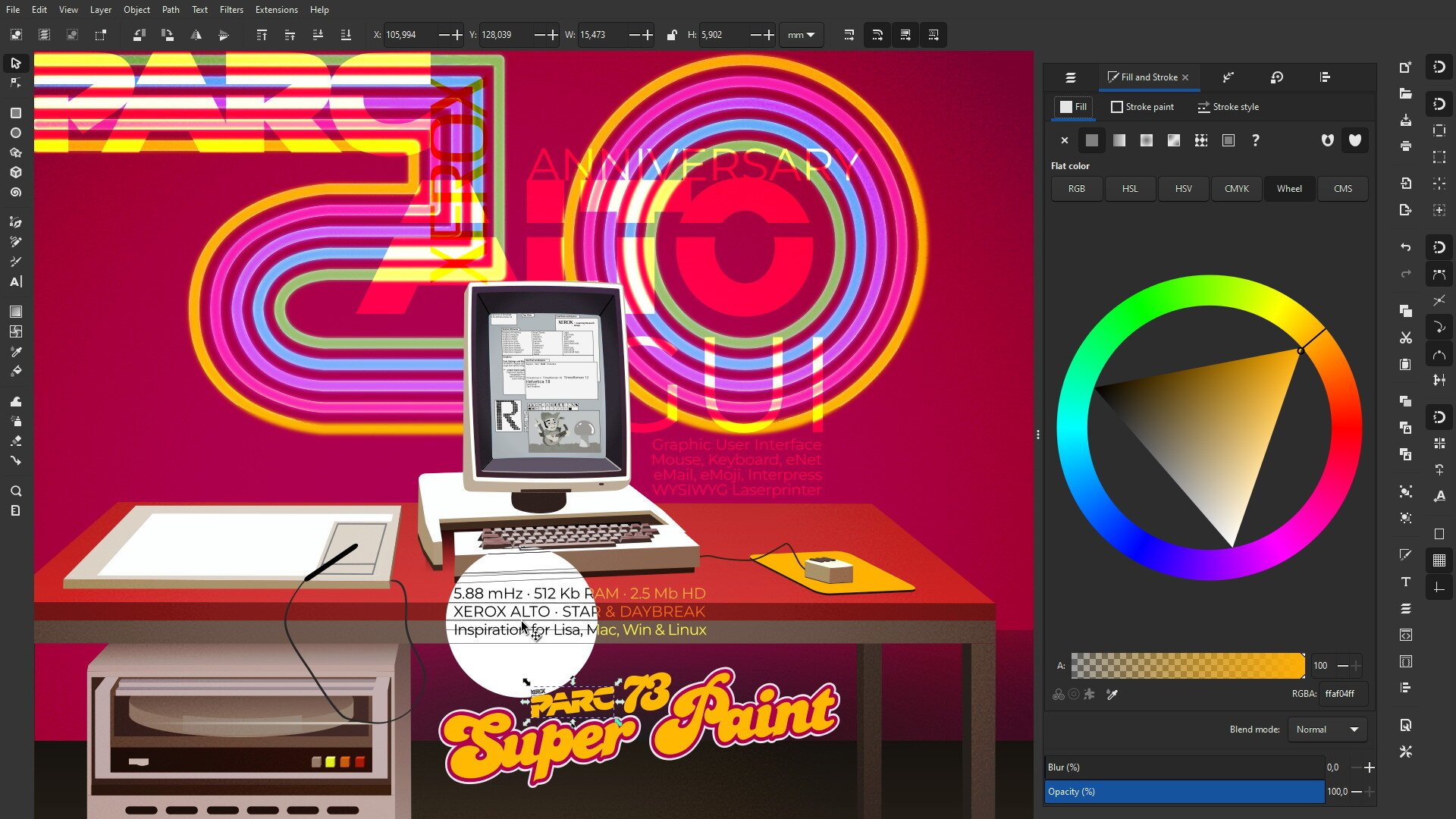The width and height of the screenshot is (1456, 819).
Task: Click the RGBA hex value field
Action: (1343, 694)
